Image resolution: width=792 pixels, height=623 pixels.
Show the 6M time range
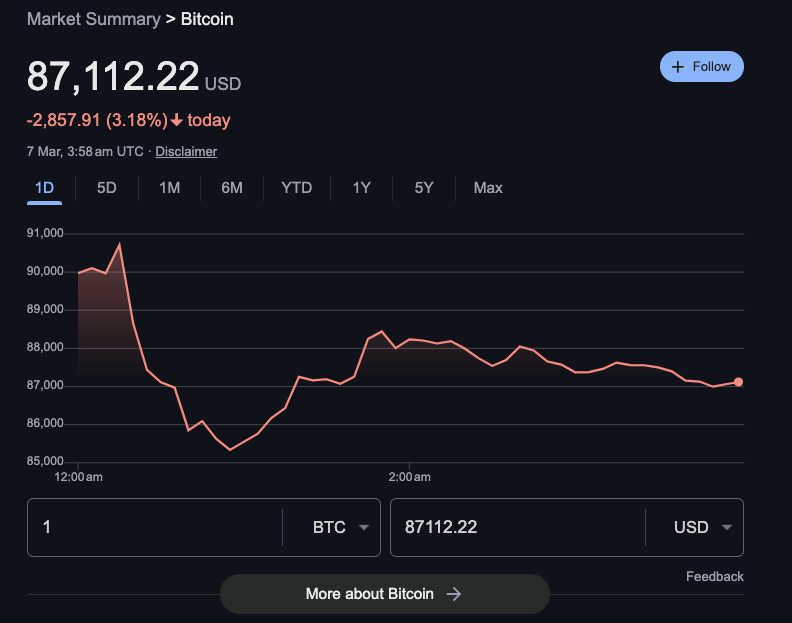(232, 188)
